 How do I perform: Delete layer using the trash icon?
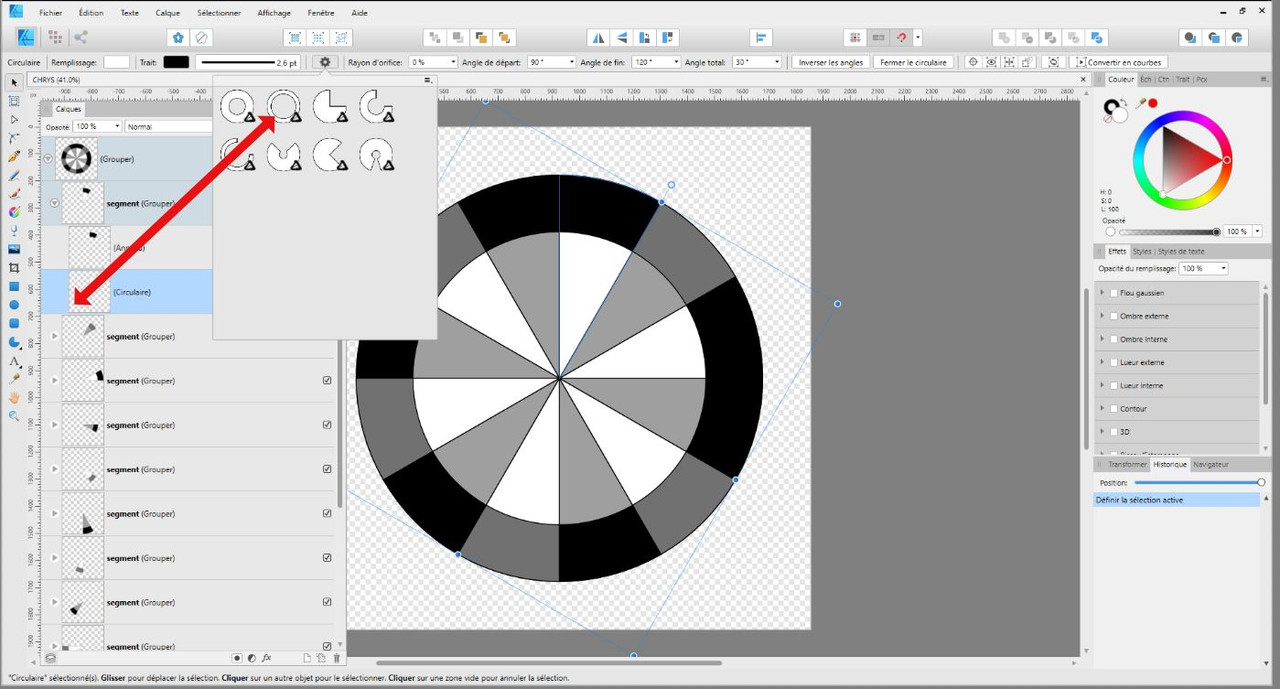click(x=337, y=658)
